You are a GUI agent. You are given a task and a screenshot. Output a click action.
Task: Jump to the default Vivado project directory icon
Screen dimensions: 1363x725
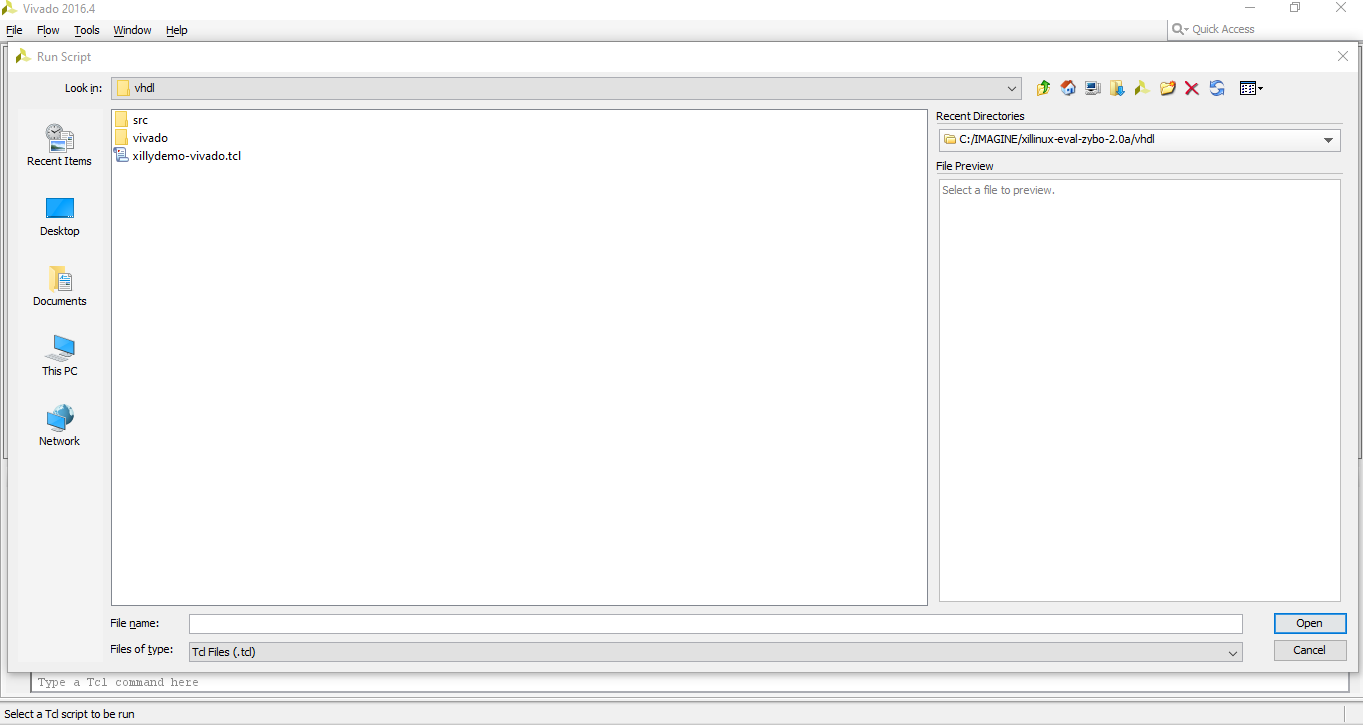click(1141, 88)
